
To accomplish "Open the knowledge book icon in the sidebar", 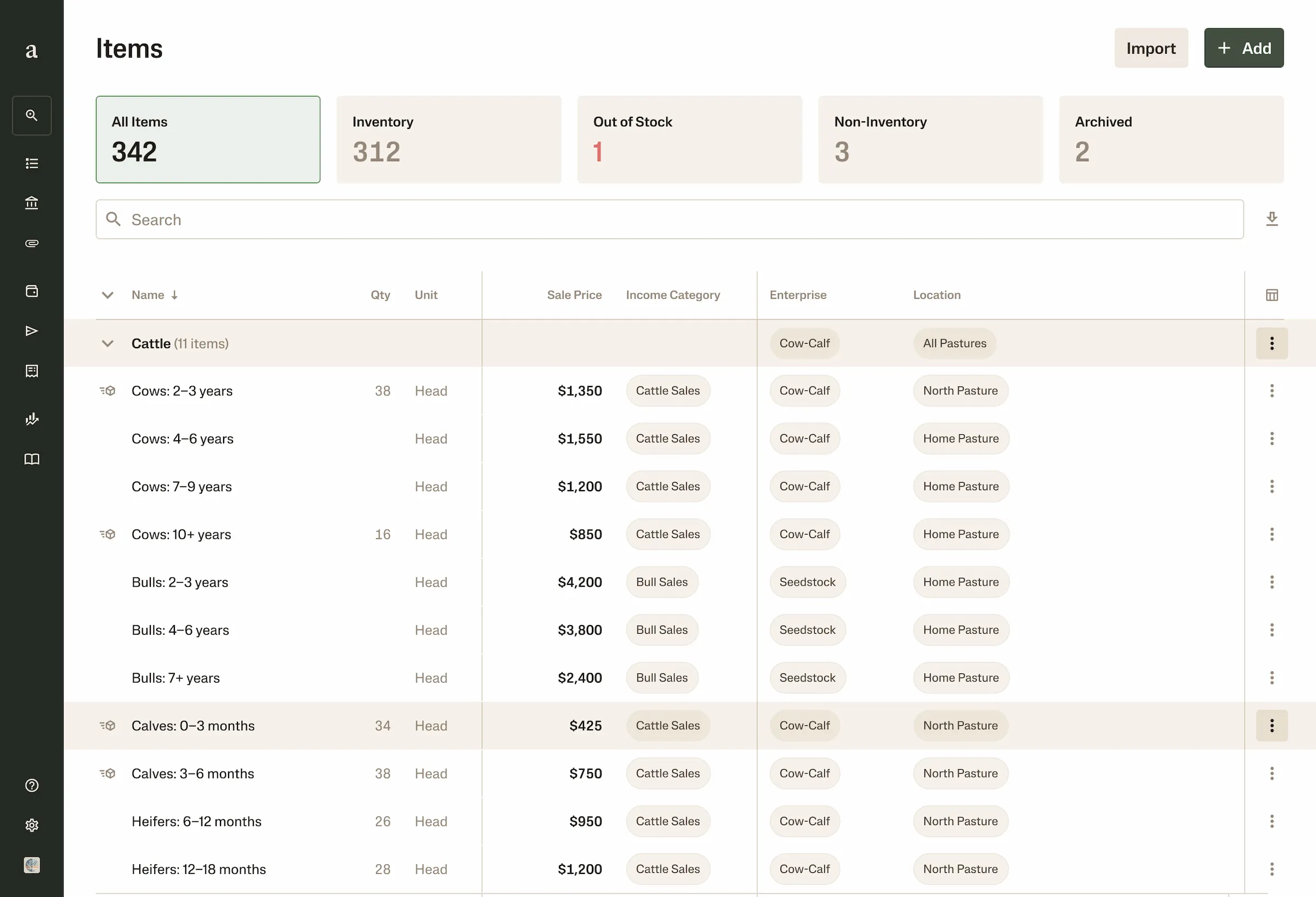I will click(x=32, y=459).
